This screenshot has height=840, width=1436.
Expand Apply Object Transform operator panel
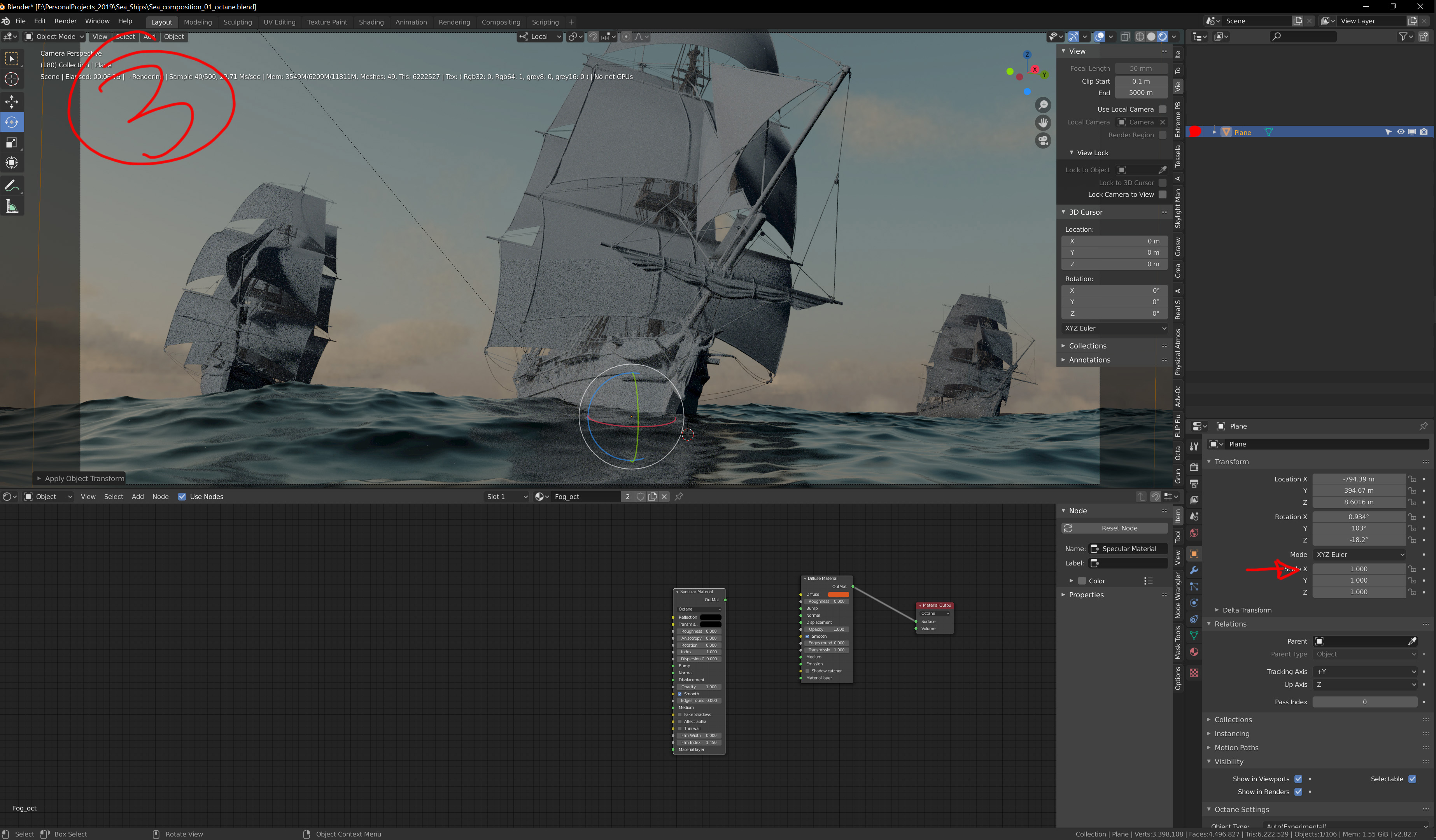coord(80,479)
